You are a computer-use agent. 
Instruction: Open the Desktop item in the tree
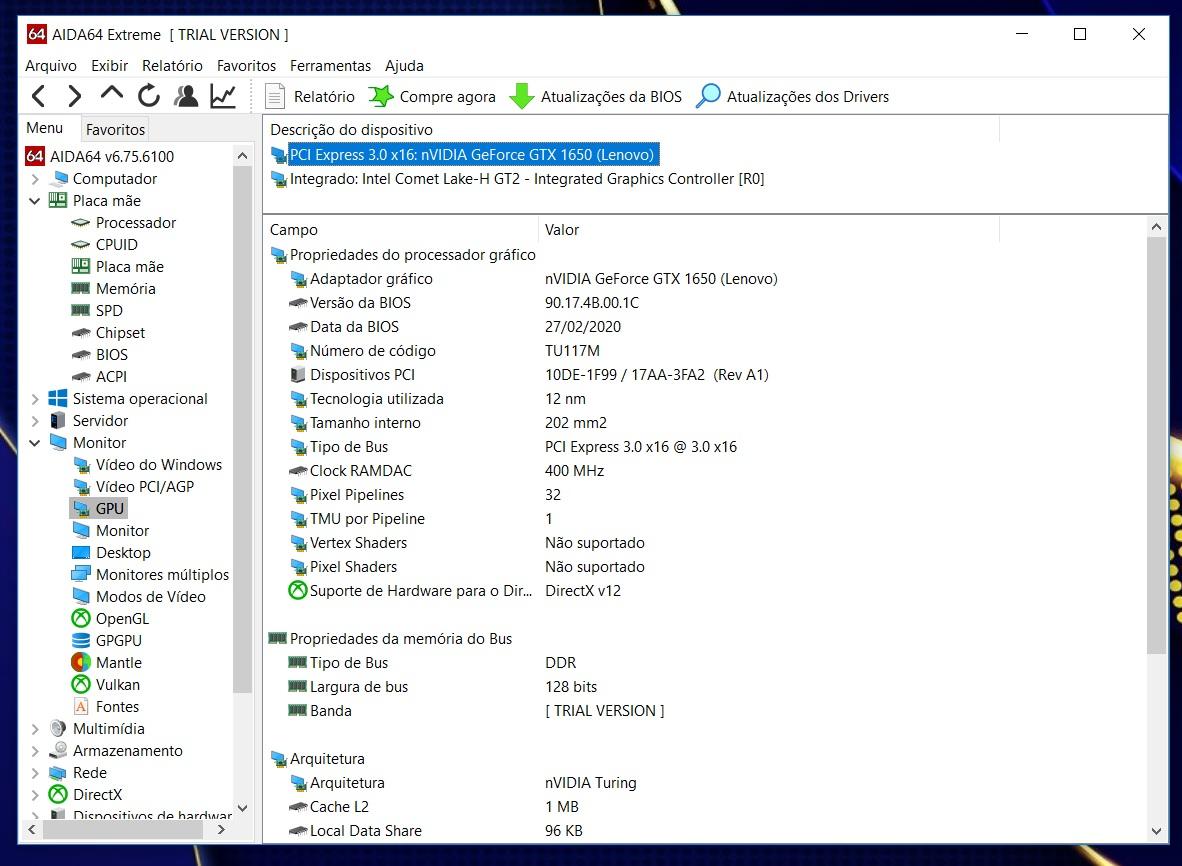click(123, 552)
